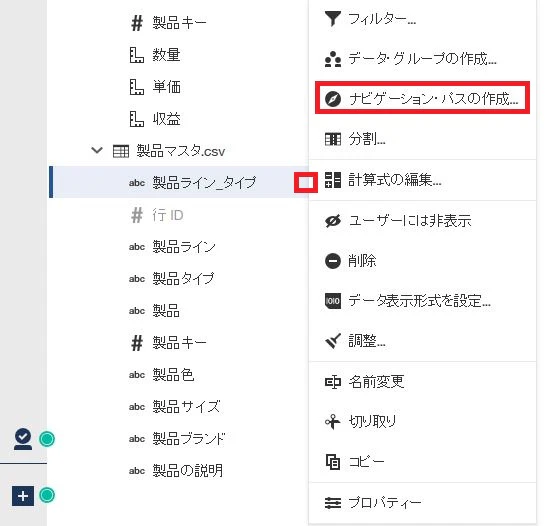Choose 分割... from the context menu
This screenshot has height=526, width=546.
click(x=422, y=139)
